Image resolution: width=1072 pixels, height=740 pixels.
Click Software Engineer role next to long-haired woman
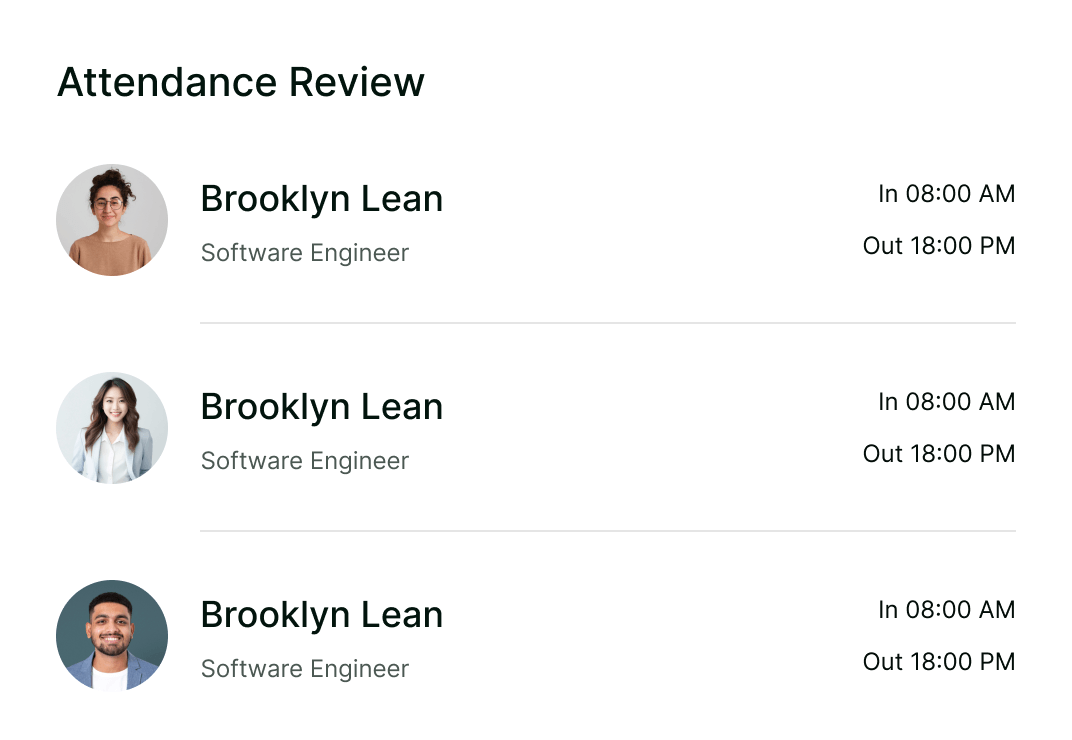point(304,461)
